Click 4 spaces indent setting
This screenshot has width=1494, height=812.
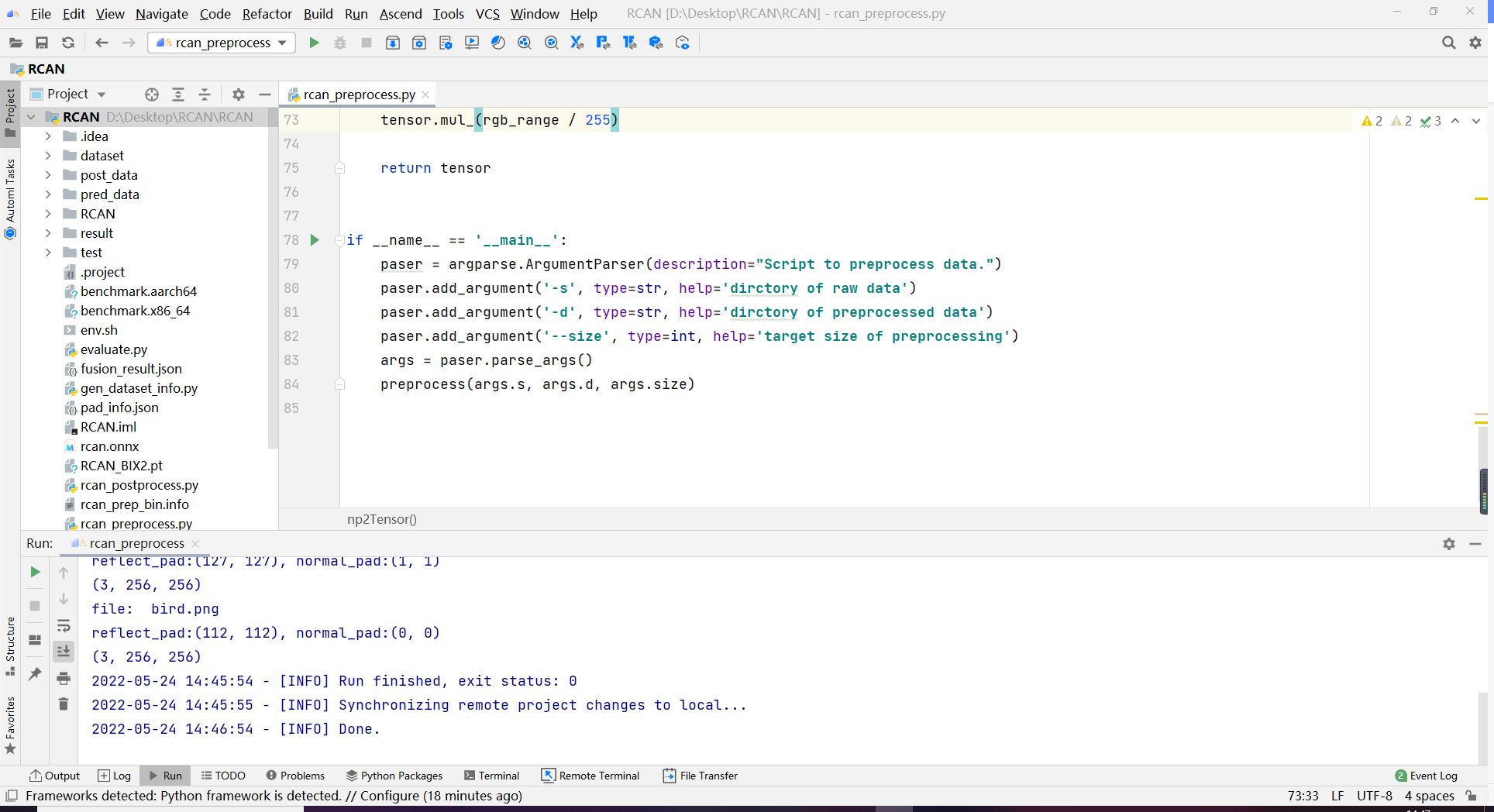(1429, 796)
